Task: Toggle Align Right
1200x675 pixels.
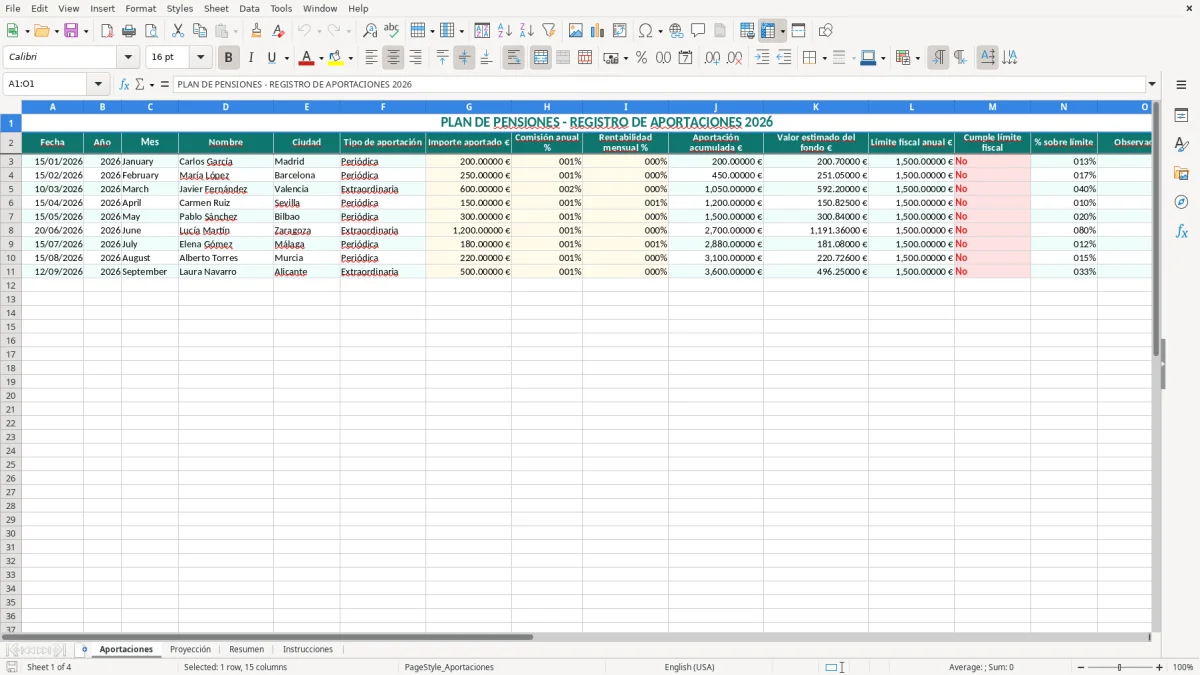Action: click(x=415, y=58)
